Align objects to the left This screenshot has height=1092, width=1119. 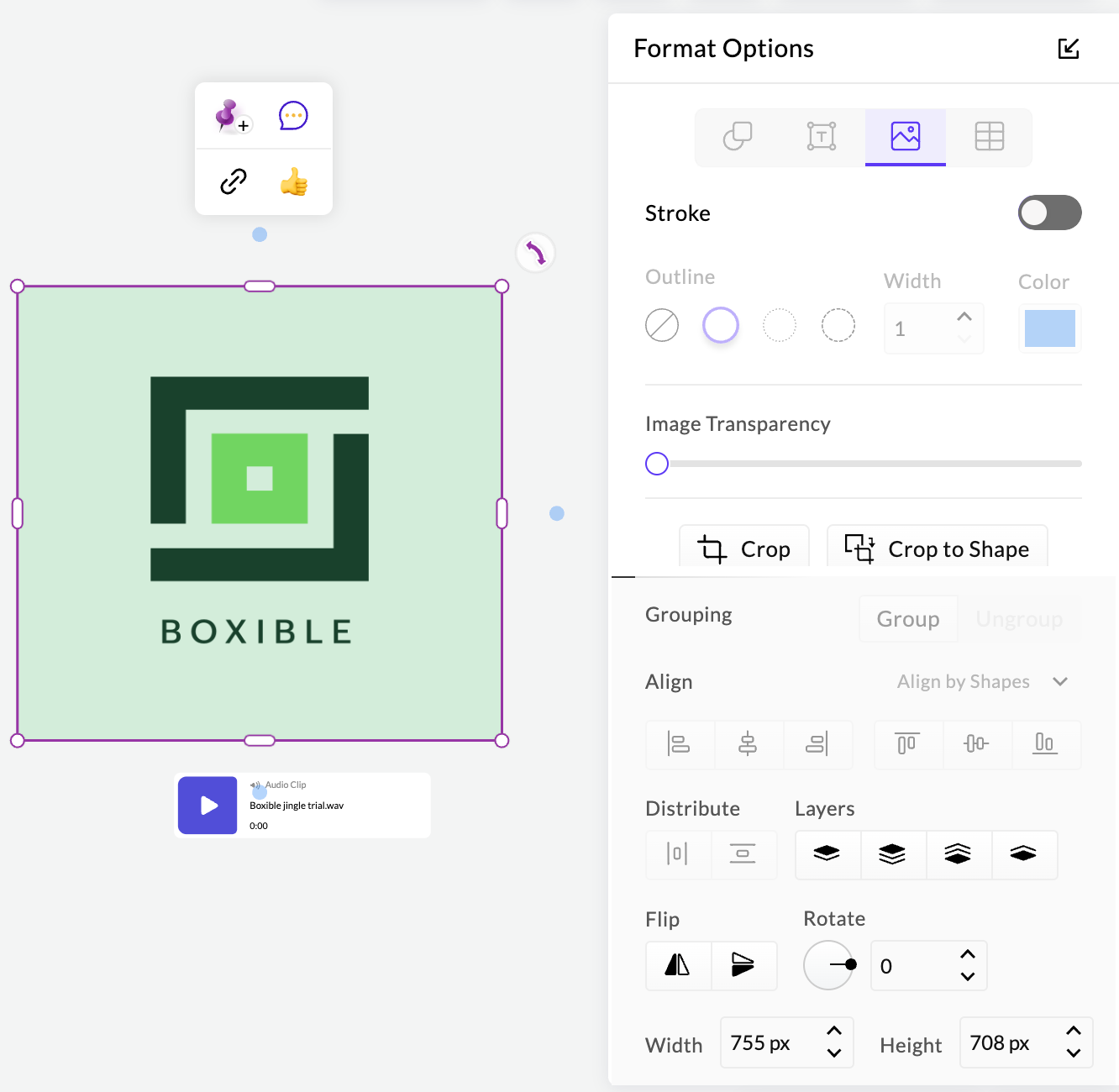pos(680,744)
